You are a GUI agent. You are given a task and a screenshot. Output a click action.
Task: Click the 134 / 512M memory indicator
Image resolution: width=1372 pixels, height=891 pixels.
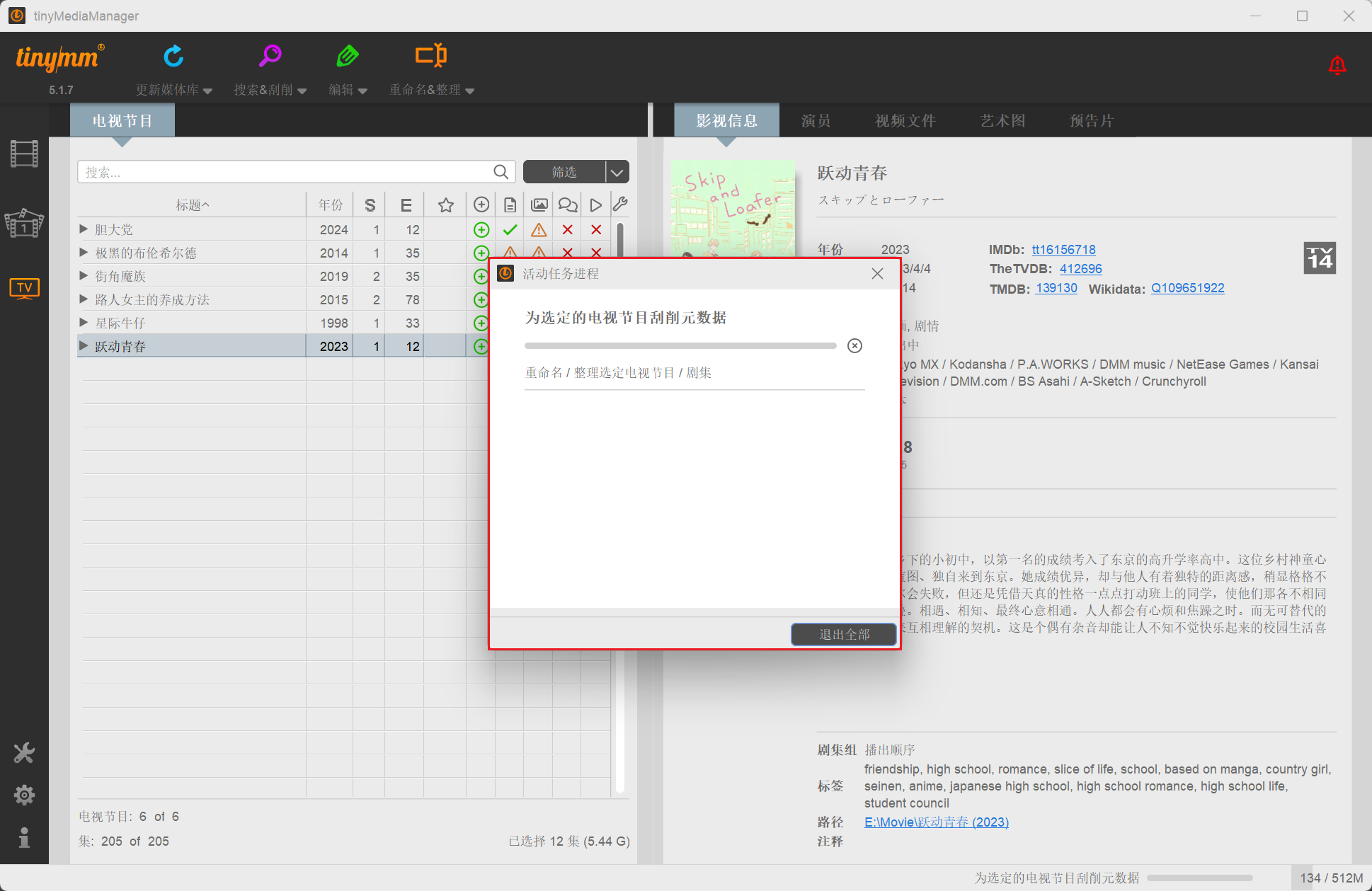pos(1331,878)
